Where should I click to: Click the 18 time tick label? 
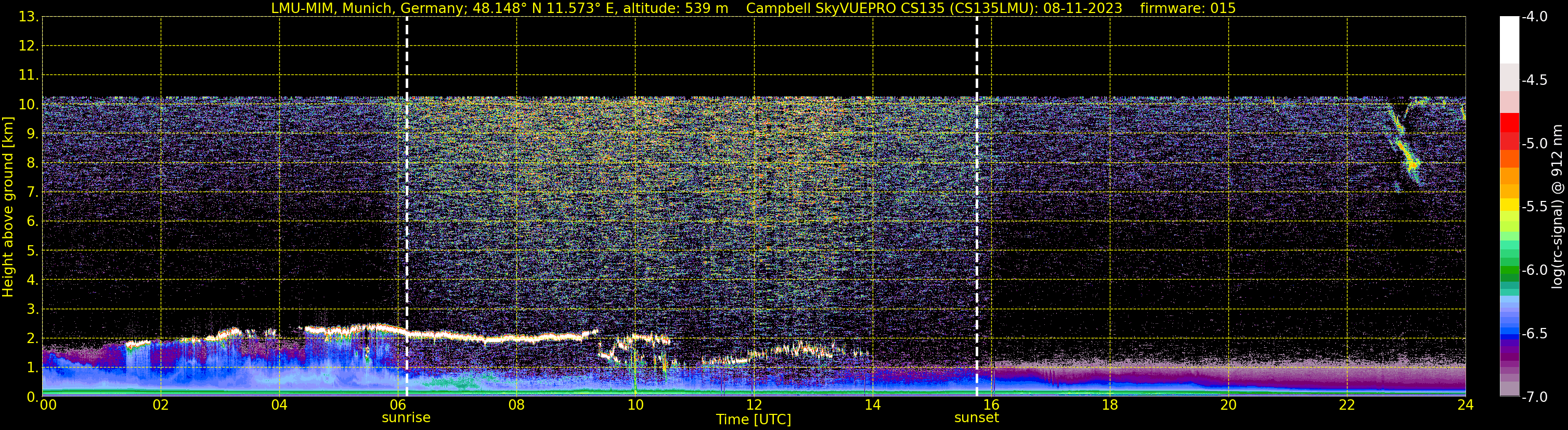coord(1110,405)
